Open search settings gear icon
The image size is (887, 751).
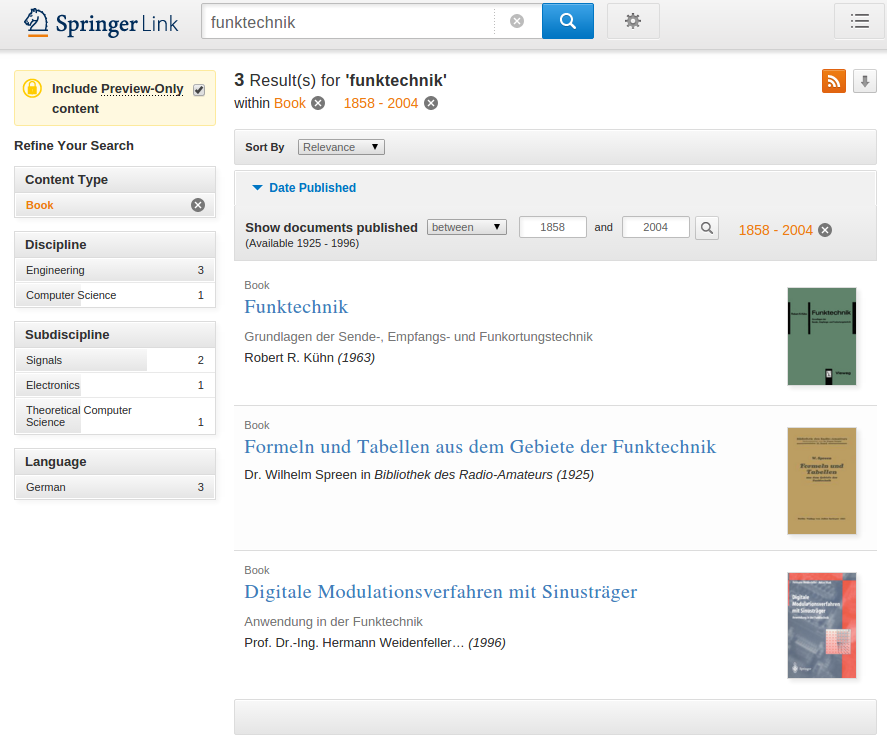pyautogui.click(x=632, y=21)
